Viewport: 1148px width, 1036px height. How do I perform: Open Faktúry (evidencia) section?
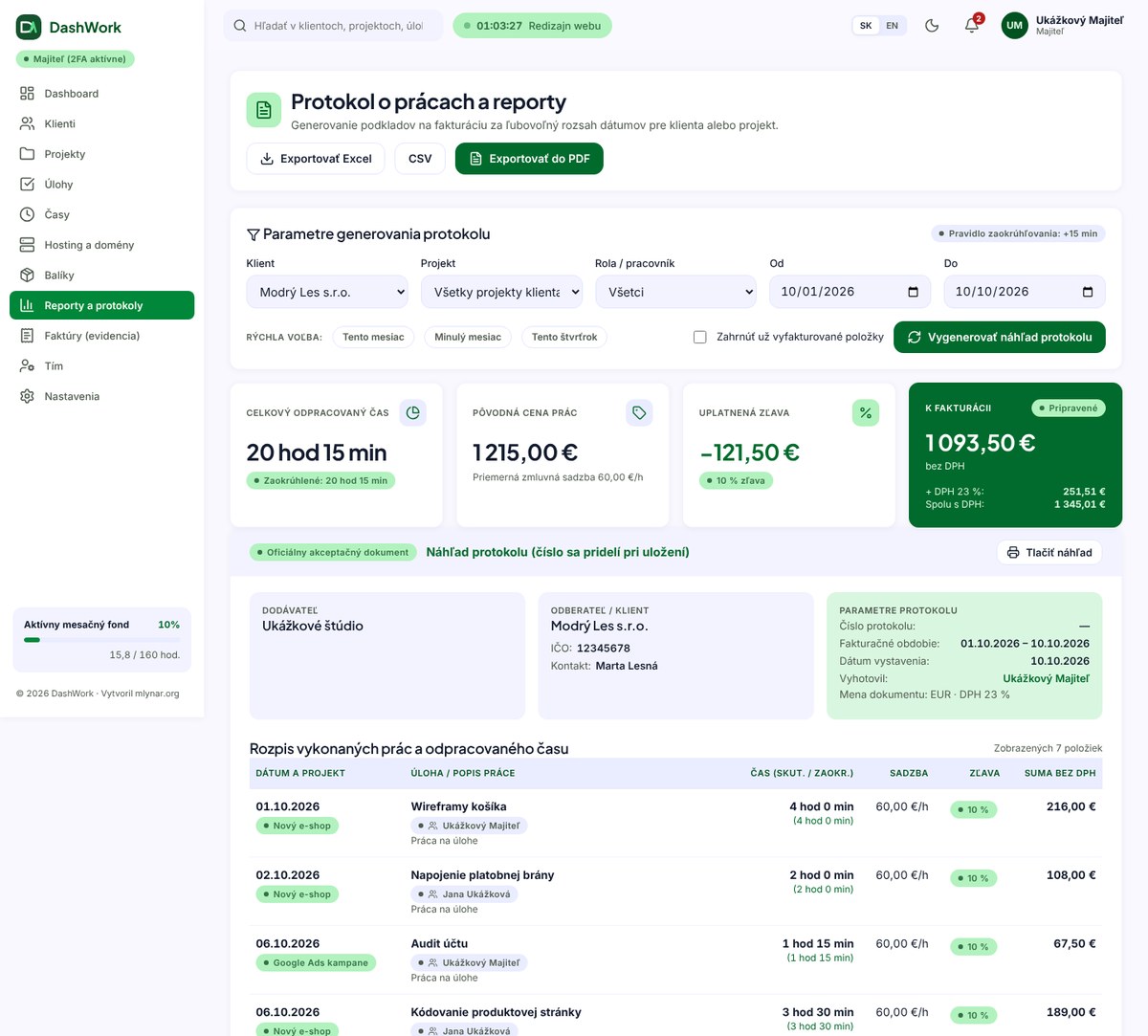pos(101,336)
